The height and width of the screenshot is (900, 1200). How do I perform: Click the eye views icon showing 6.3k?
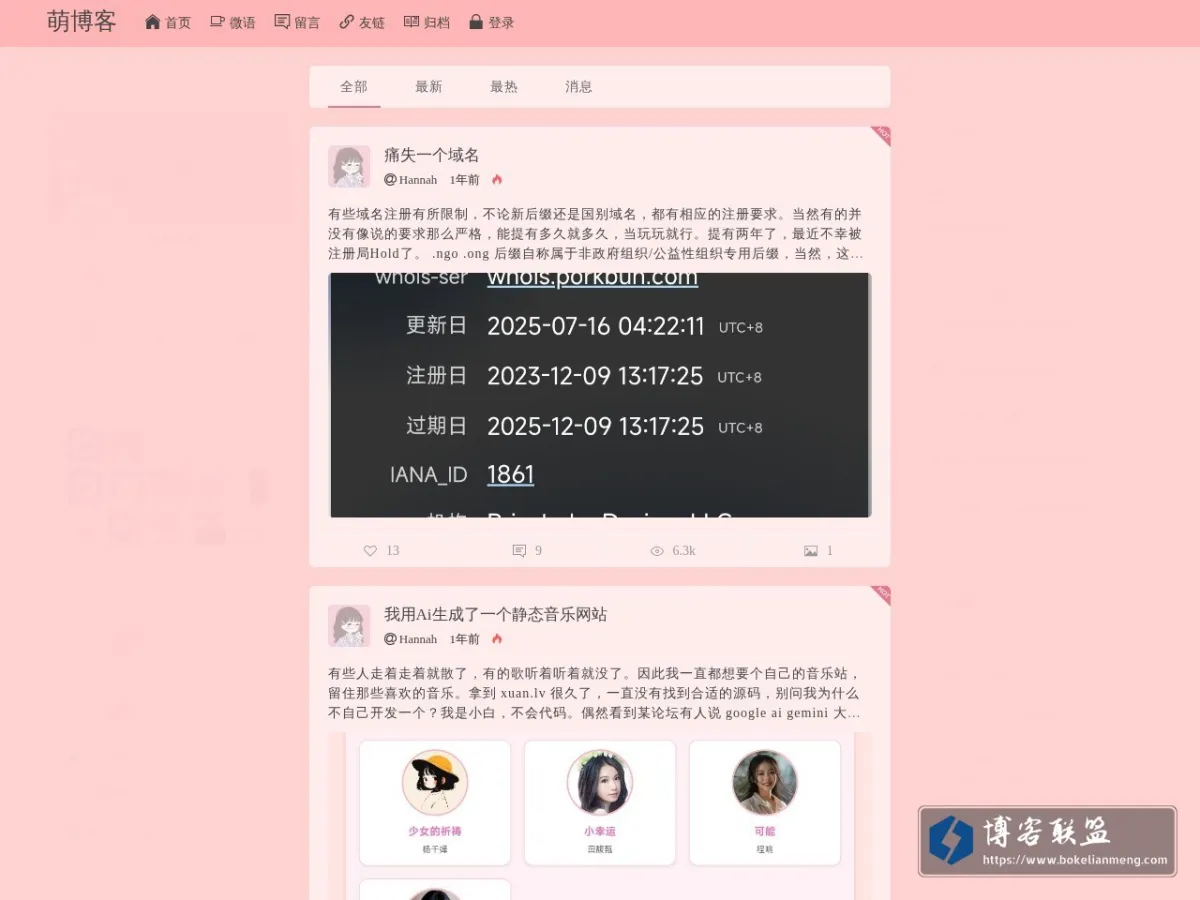[x=657, y=551]
